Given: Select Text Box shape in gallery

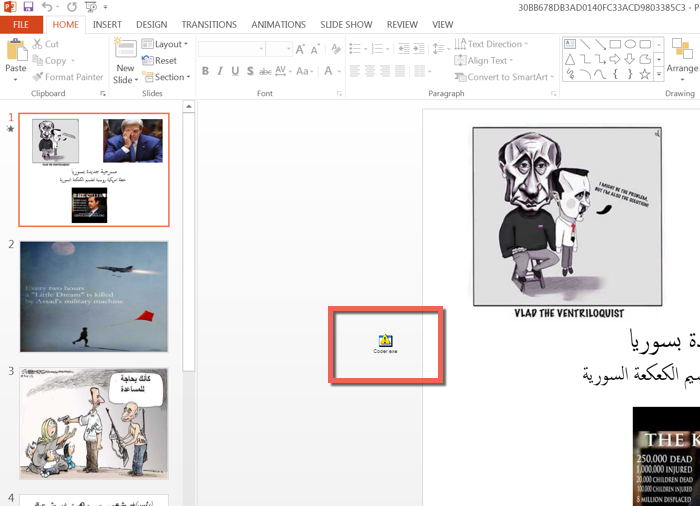Looking at the screenshot, I should [x=570, y=44].
